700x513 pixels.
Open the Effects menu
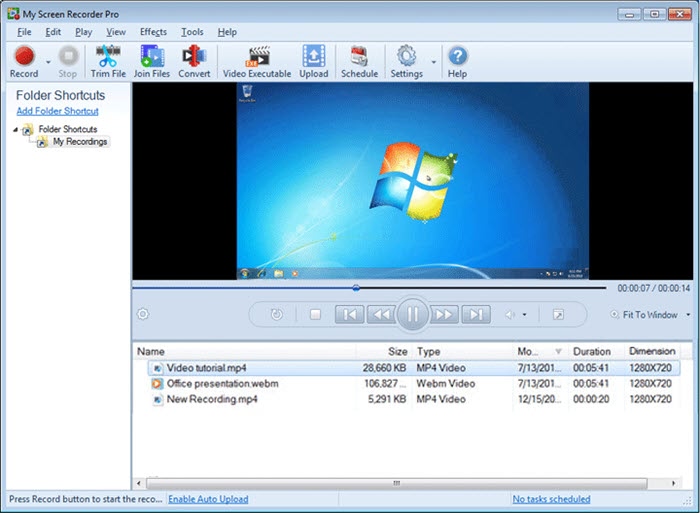tap(153, 32)
